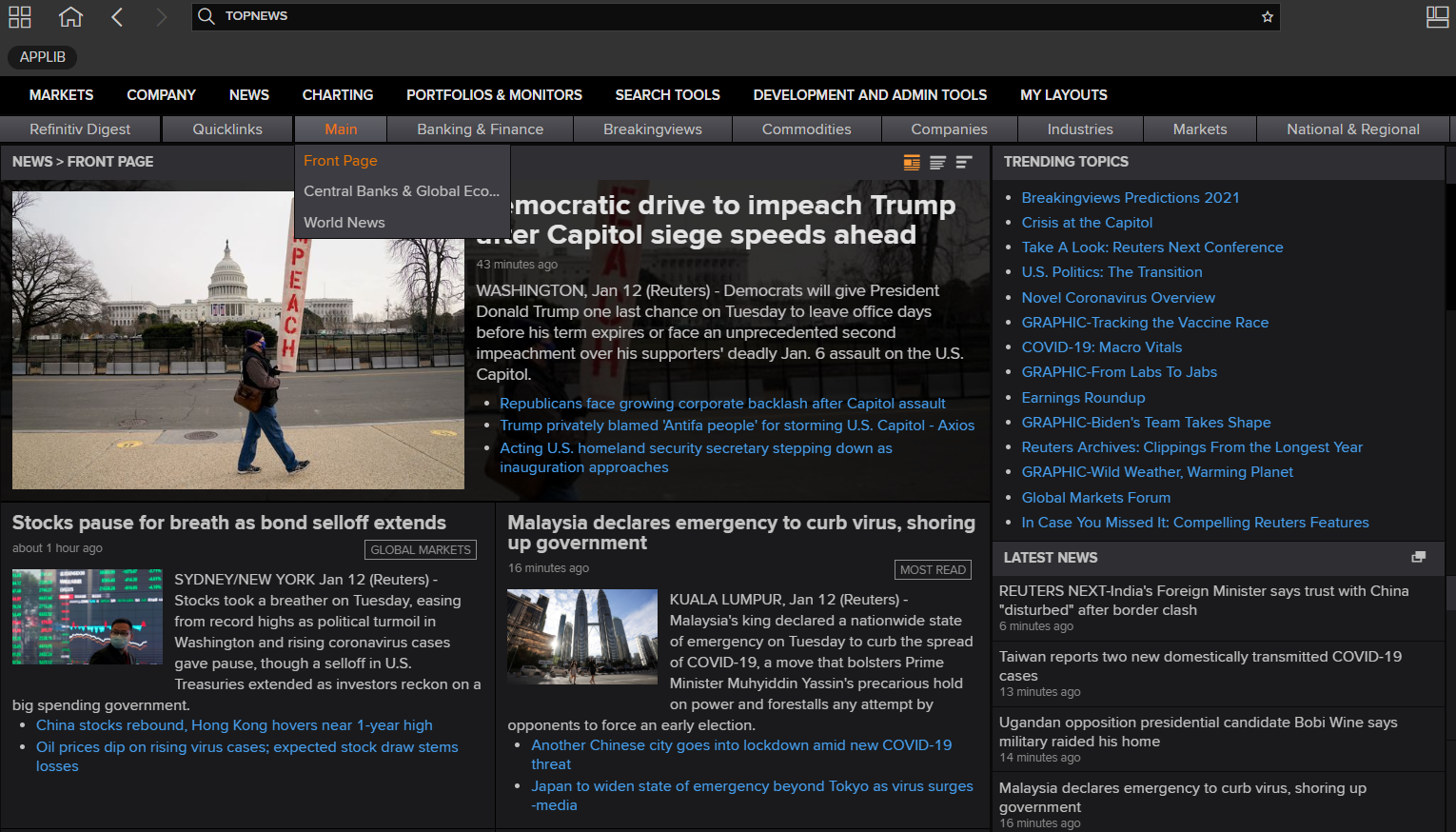Open the NEWS menu
The image size is (1456, 832).
(x=249, y=95)
